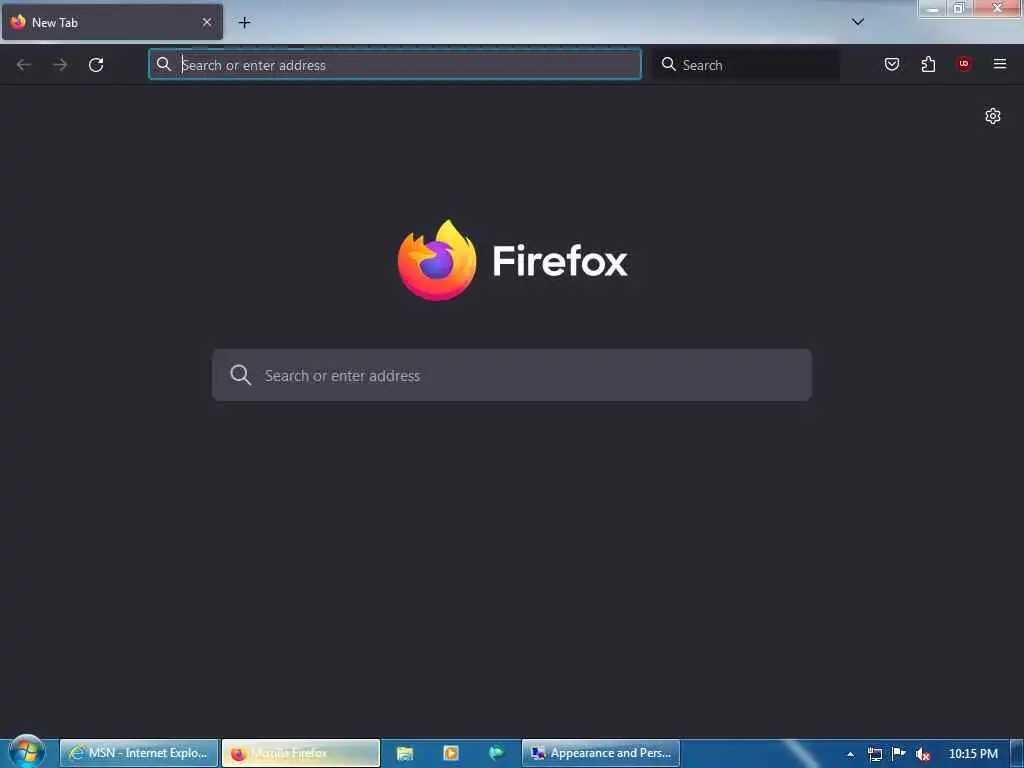Click the Firefox icon on New Tab tab

pyautogui.click(x=18, y=22)
